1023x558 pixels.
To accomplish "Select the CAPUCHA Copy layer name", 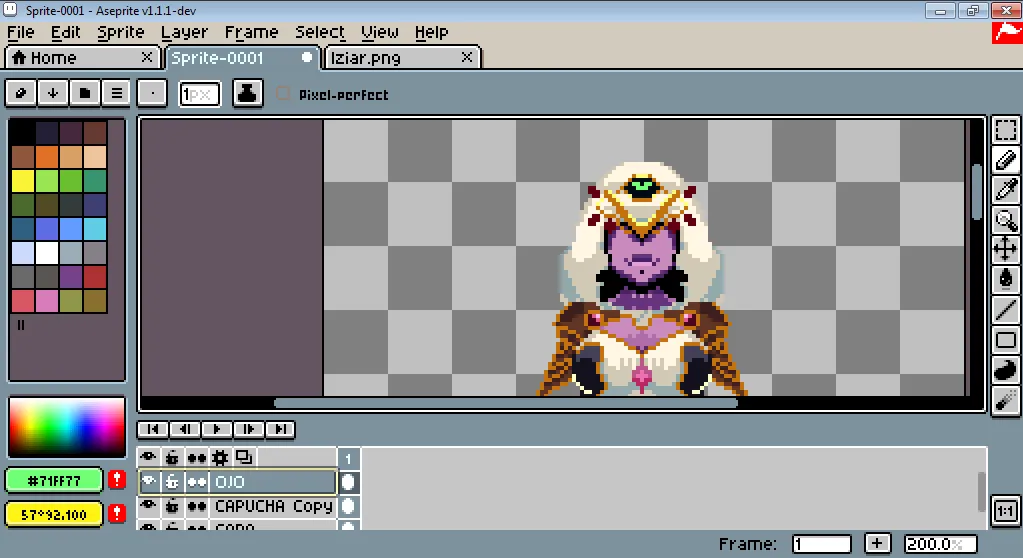I will [x=273, y=506].
